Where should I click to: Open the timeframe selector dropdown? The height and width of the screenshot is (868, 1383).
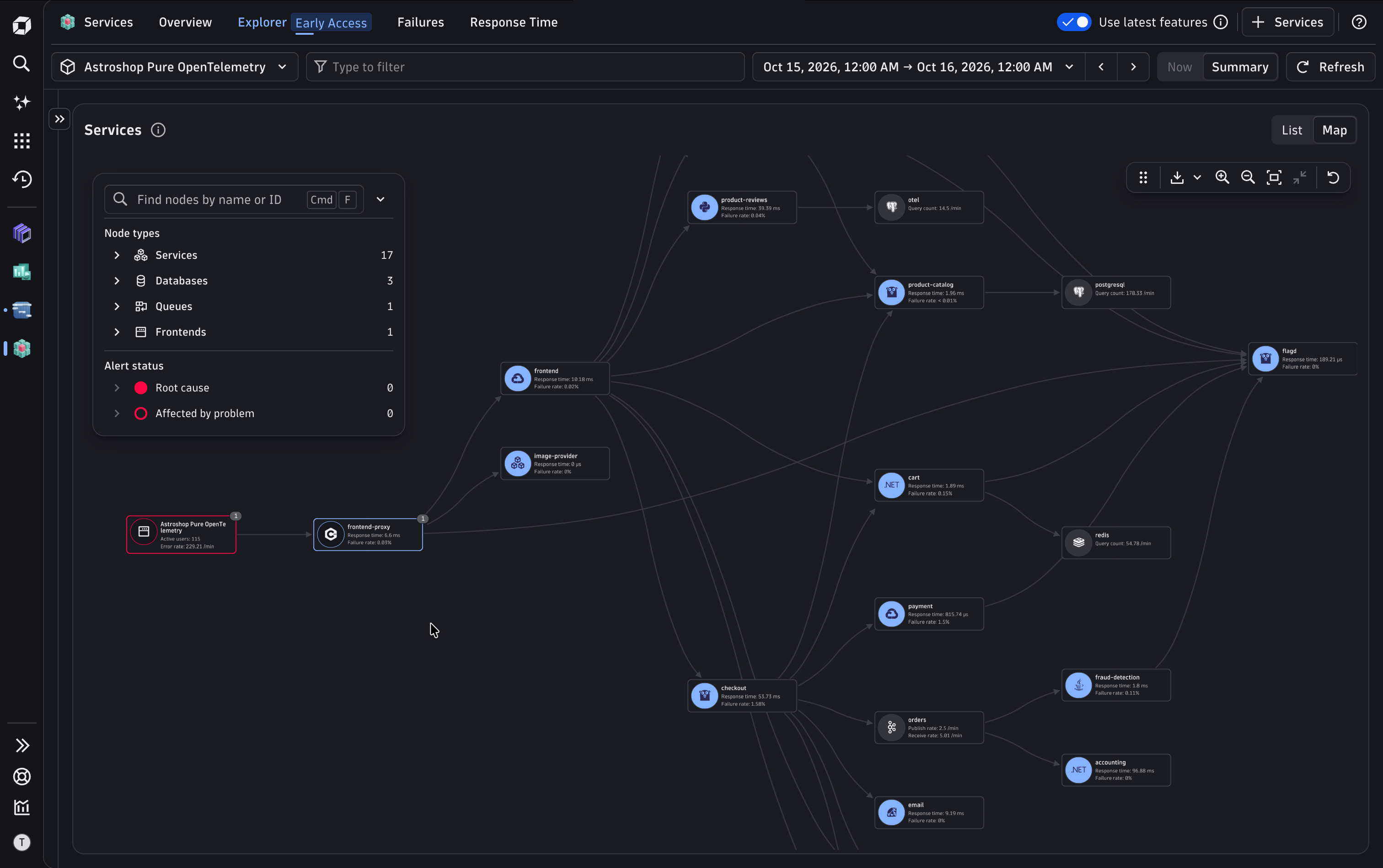918,67
